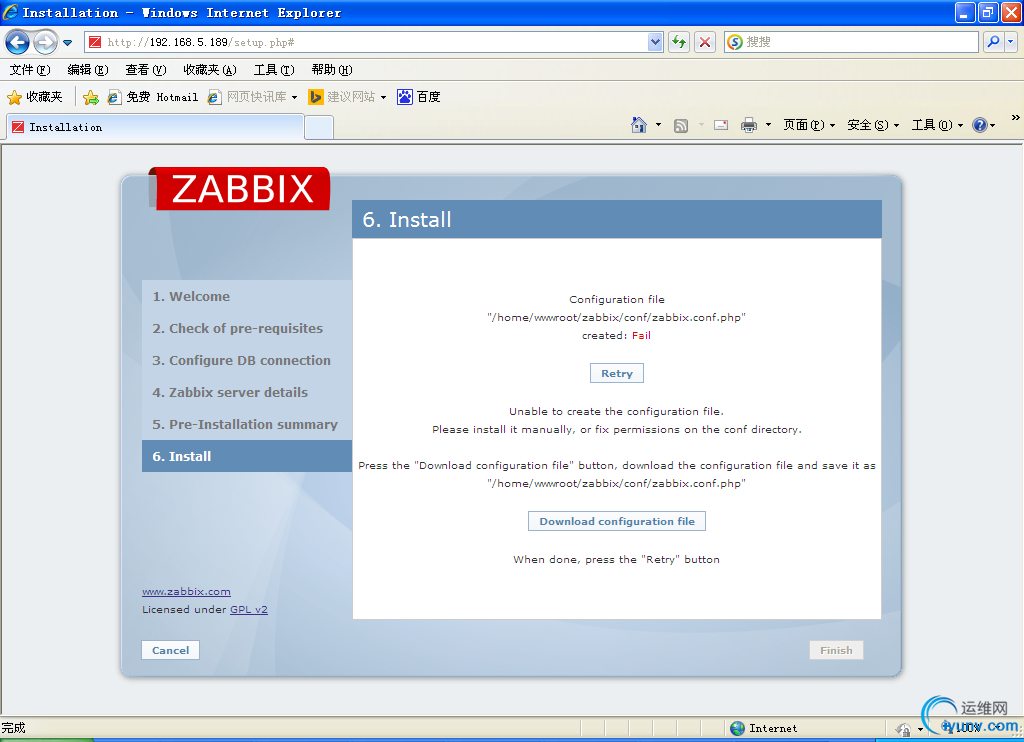The image size is (1024, 742).
Task: Click the Cancel button
Action: pyautogui.click(x=170, y=650)
